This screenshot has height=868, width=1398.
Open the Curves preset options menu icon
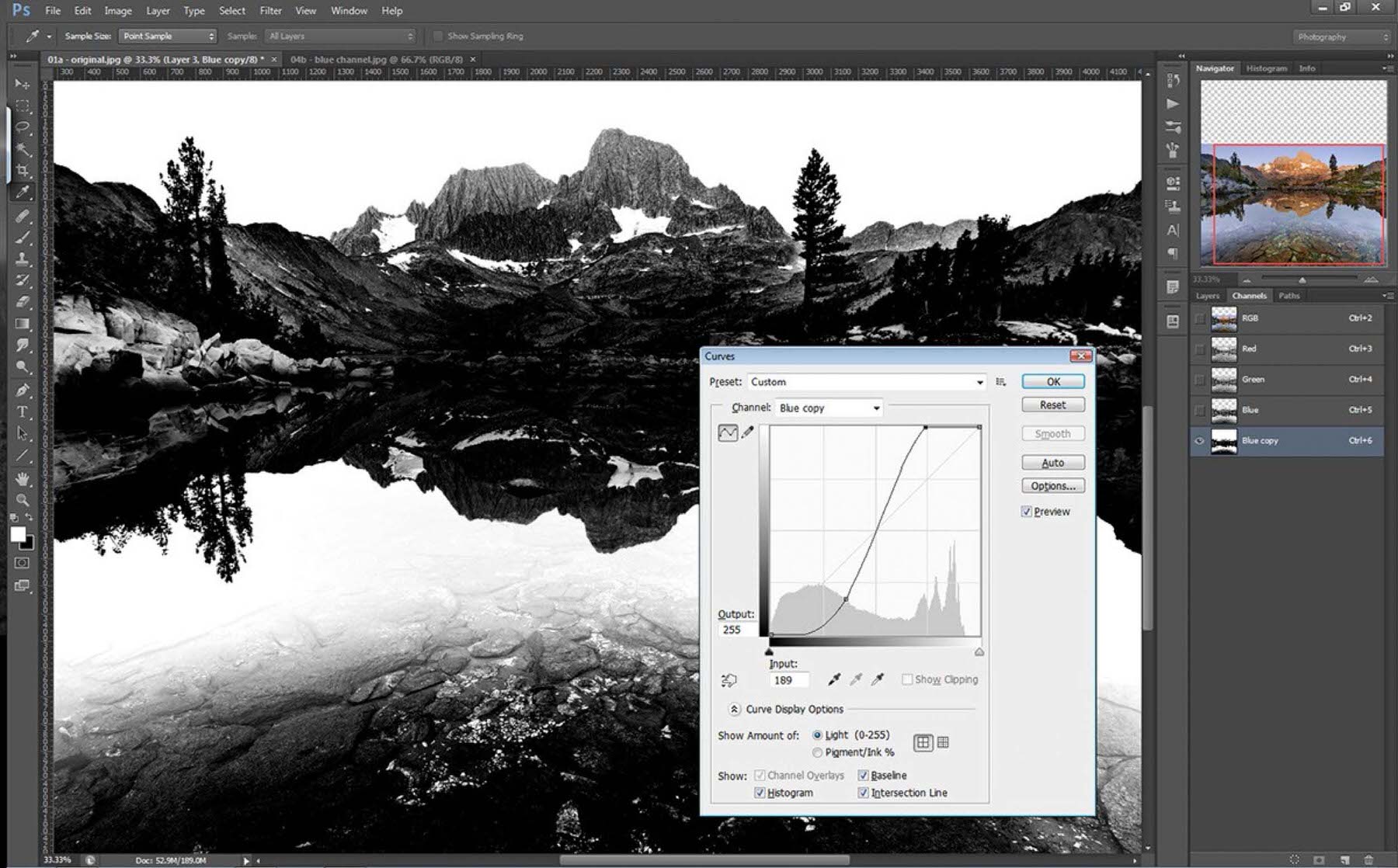click(x=1001, y=382)
